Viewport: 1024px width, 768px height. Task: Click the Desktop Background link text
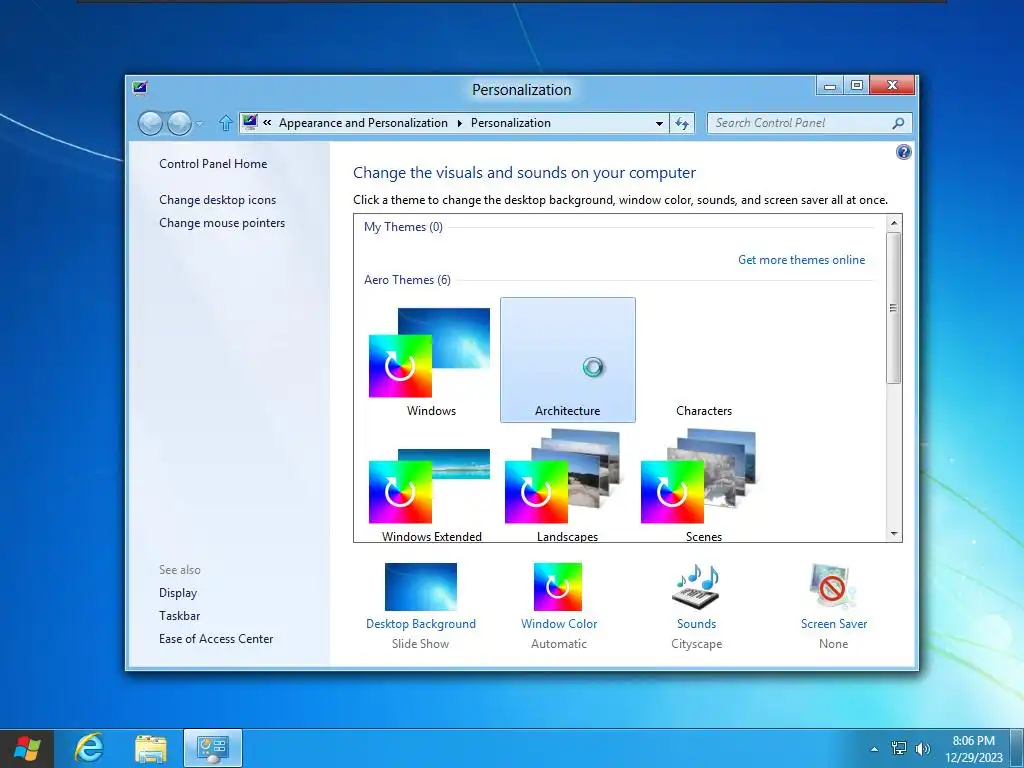421,624
